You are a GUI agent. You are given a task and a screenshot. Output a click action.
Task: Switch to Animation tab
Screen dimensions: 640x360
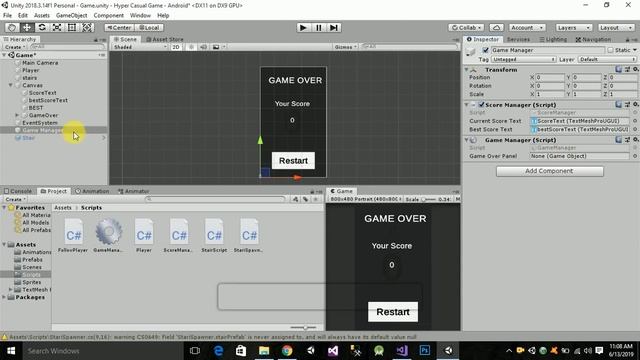pyautogui.click(x=92, y=191)
